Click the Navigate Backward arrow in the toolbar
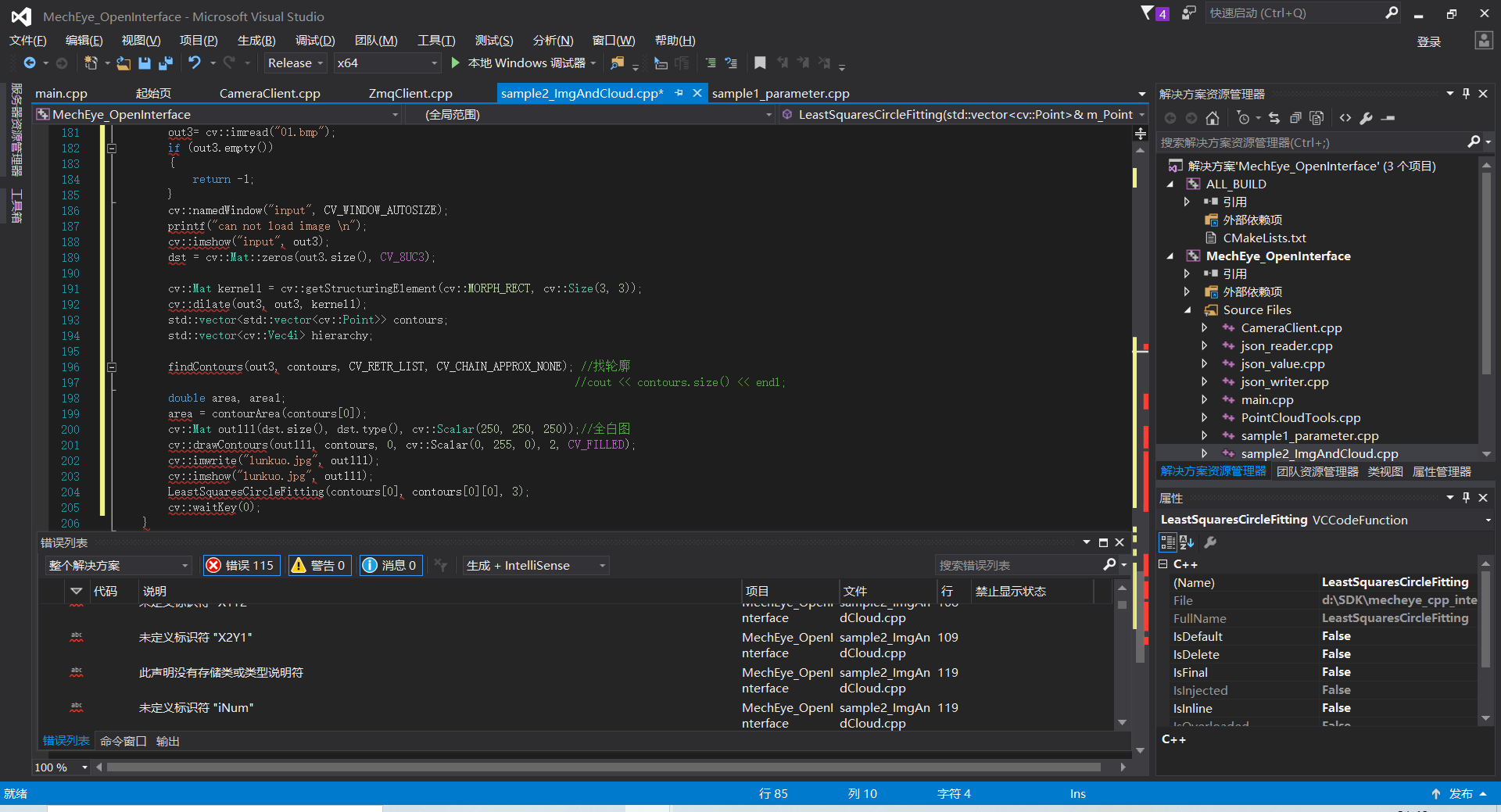1501x812 pixels. coord(30,63)
